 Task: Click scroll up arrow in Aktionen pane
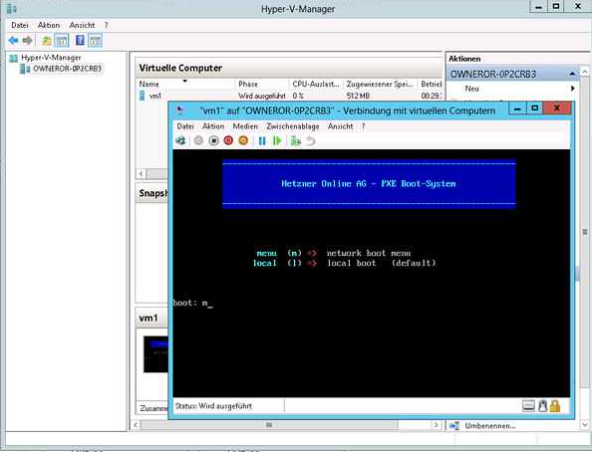(584, 71)
